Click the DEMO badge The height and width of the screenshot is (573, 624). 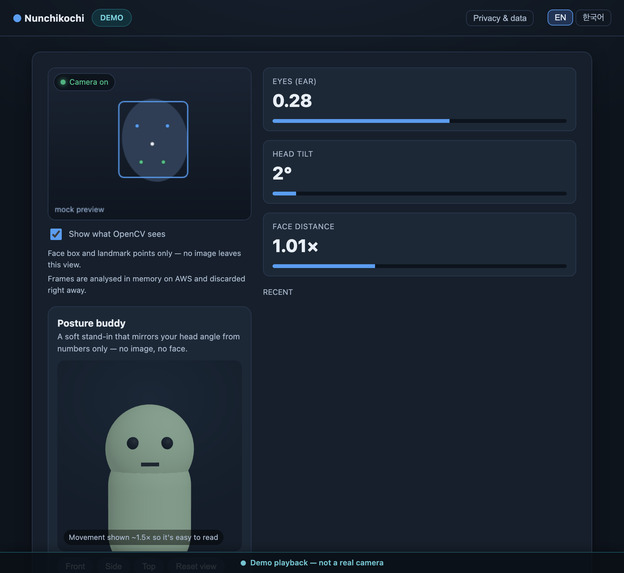pyautogui.click(x=111, y=18)
